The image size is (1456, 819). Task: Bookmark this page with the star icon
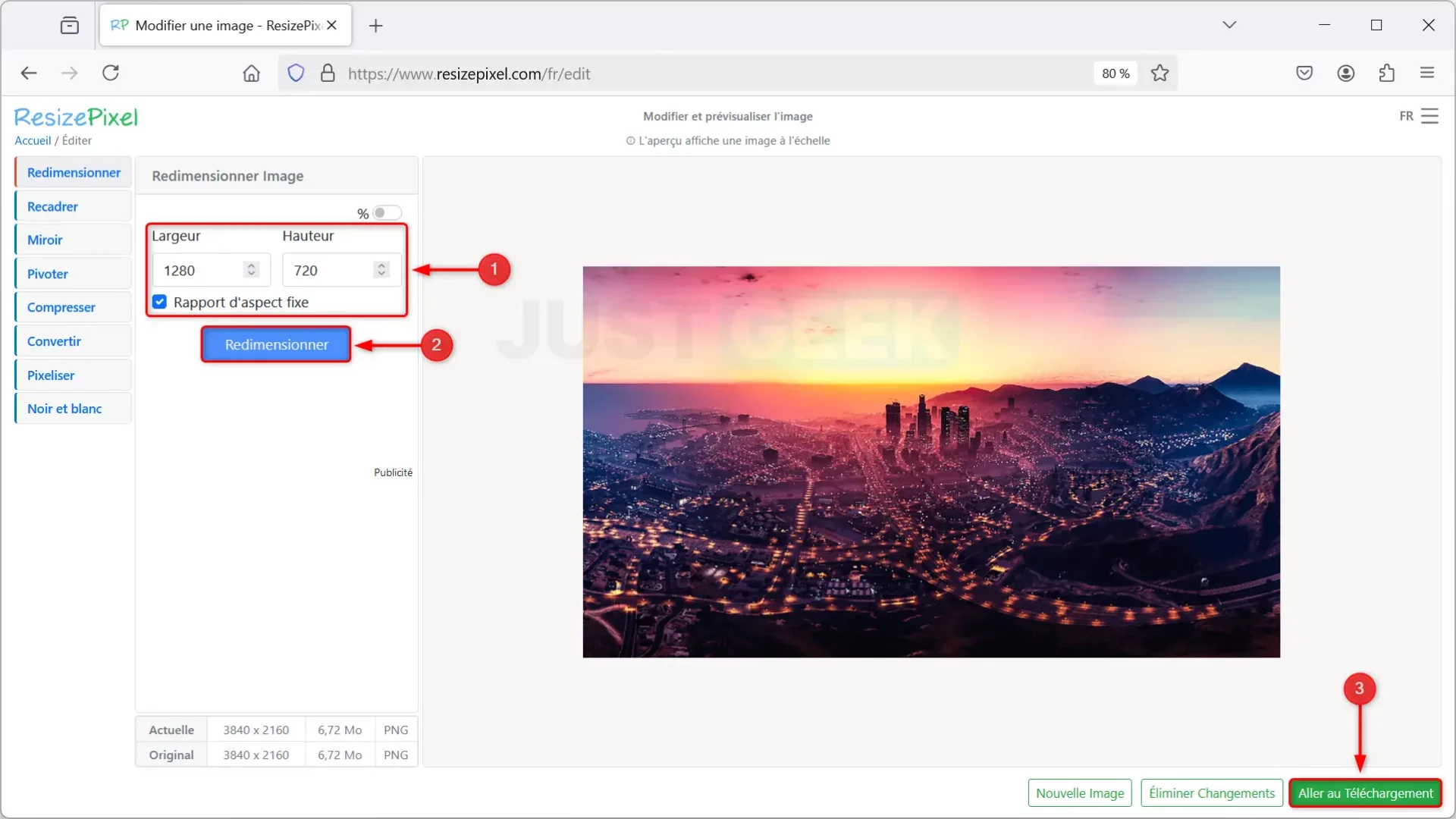coord(1159,74)
